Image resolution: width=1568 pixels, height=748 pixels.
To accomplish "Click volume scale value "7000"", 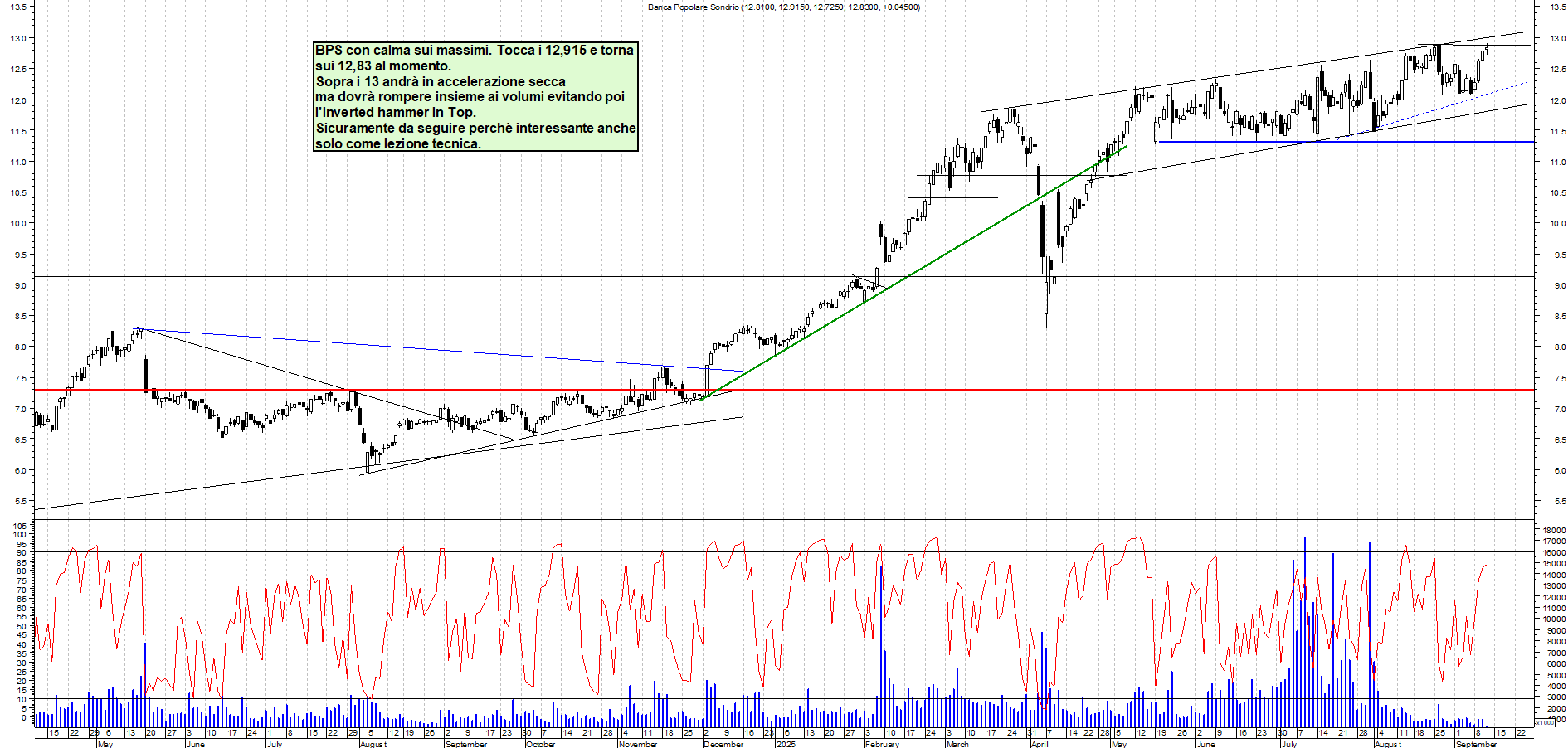I will 1556,653.
